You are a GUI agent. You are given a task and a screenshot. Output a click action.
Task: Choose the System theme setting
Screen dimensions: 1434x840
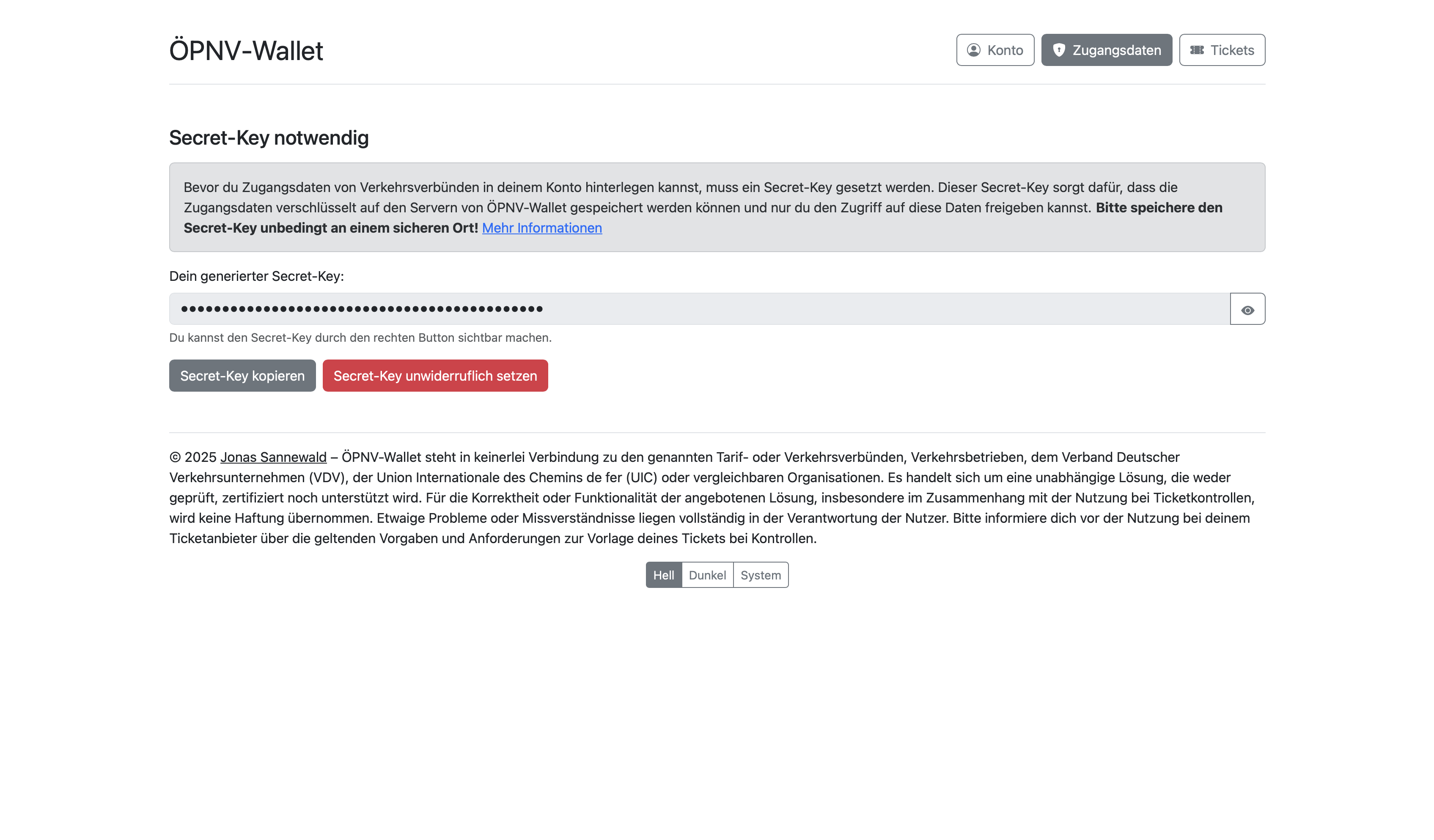761,575
